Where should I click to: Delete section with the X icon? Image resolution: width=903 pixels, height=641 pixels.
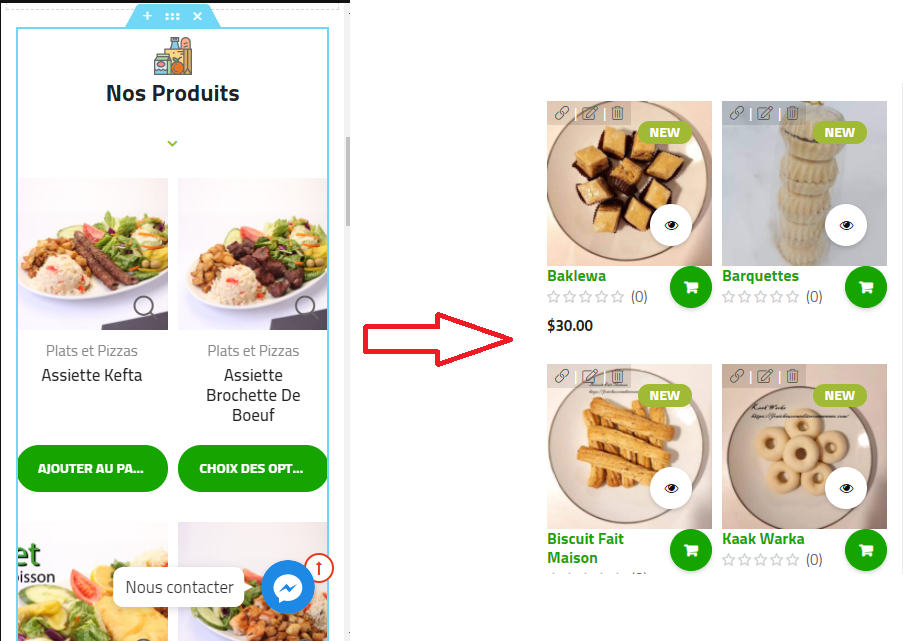(x=198, y=16)
